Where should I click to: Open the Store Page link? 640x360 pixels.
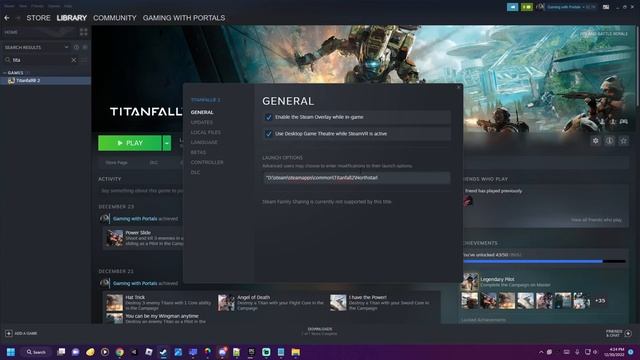(x=116, y=162)
